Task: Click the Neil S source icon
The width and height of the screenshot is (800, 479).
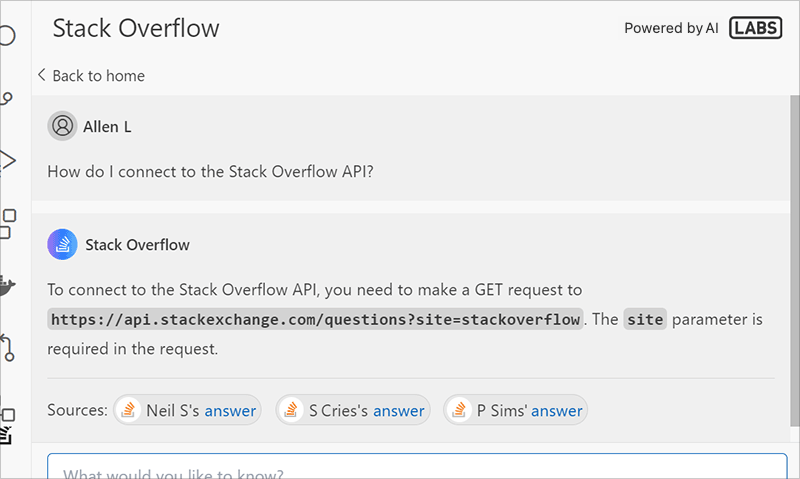Action: [x=128, y=410]
